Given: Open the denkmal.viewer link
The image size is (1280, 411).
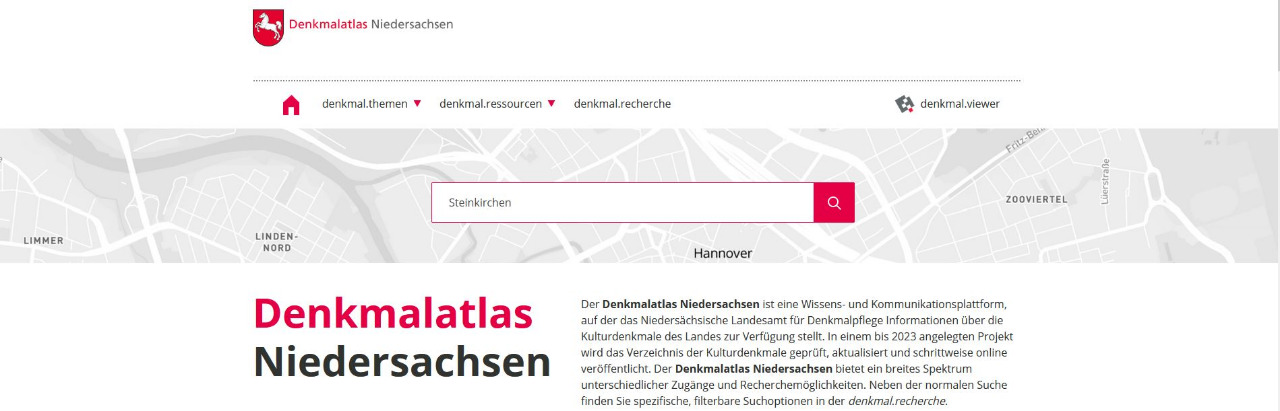Looking at the screenshot, I should coord(960,104).
